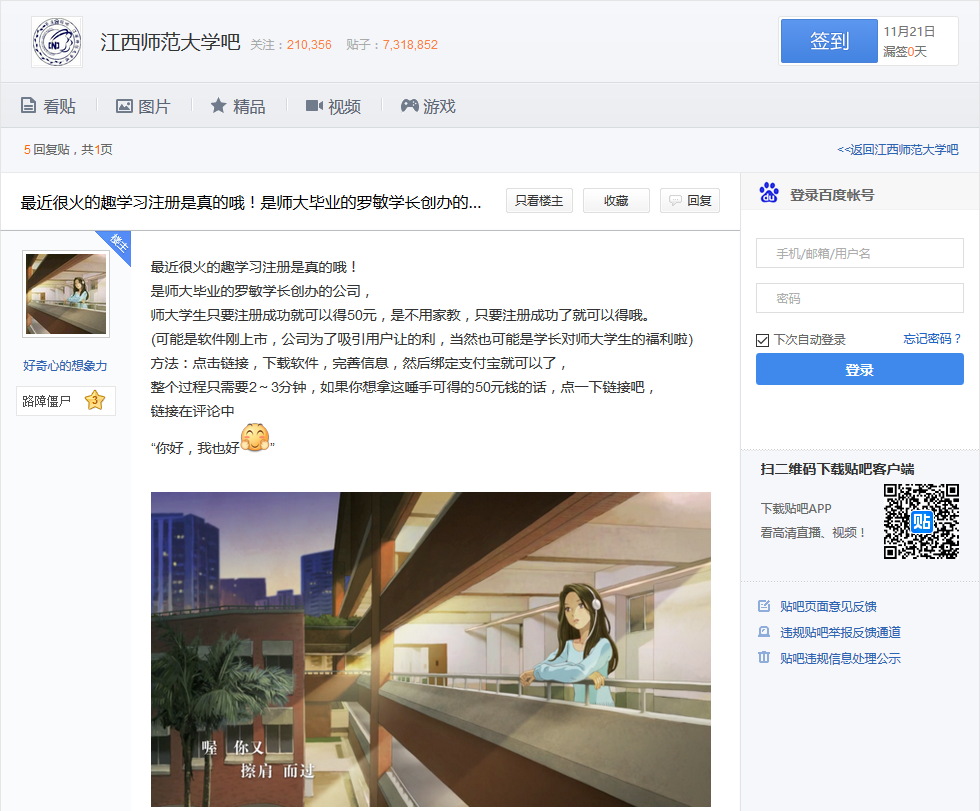The image size is (980, 811).
Task: Click the speech bubble icon in 回复 button
Action: click(x=675, y=201)
